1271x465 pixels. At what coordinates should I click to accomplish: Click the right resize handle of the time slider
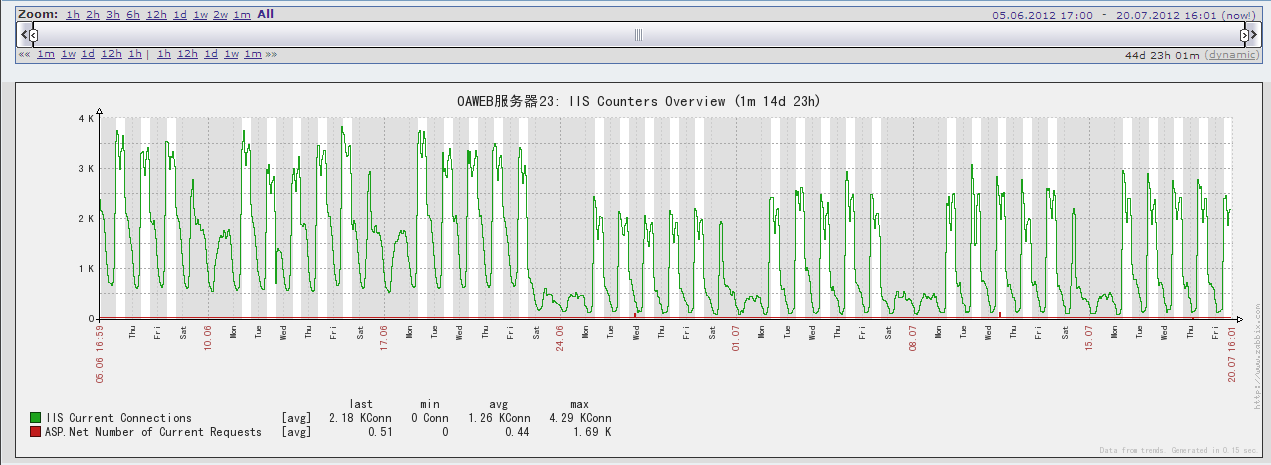click(x=1245, y=35)
